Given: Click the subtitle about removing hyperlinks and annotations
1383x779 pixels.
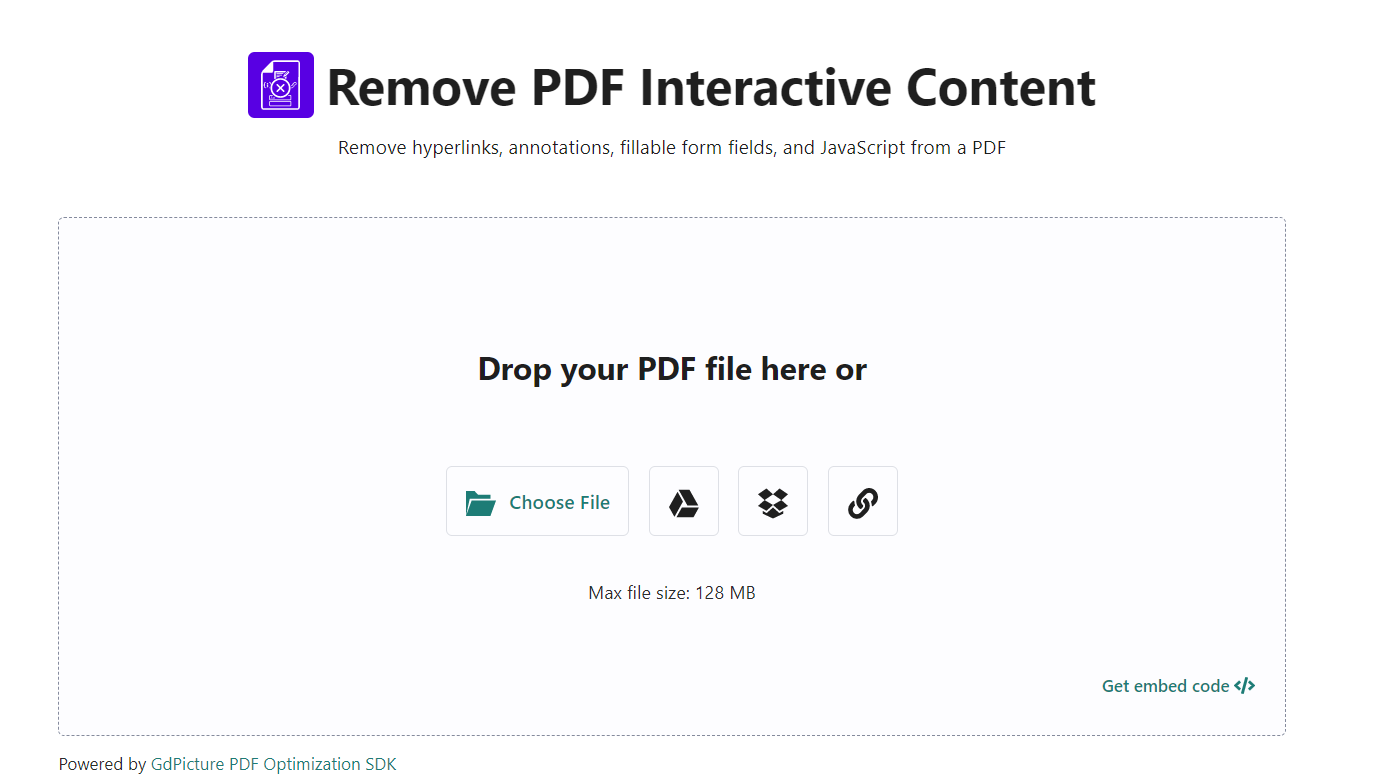Looking at the screenshot, I should click(672, 147).
